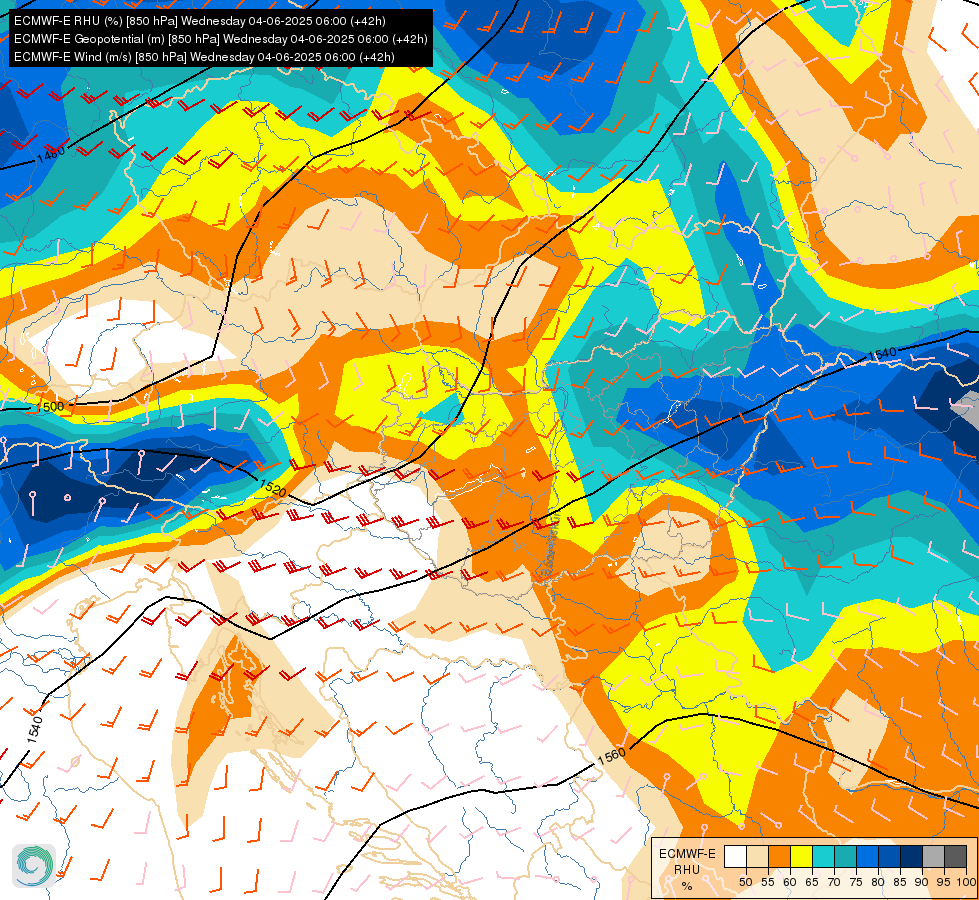Select the yellow 60-65% legend swatch
This screenshot has width=979, height=900.
801,856
